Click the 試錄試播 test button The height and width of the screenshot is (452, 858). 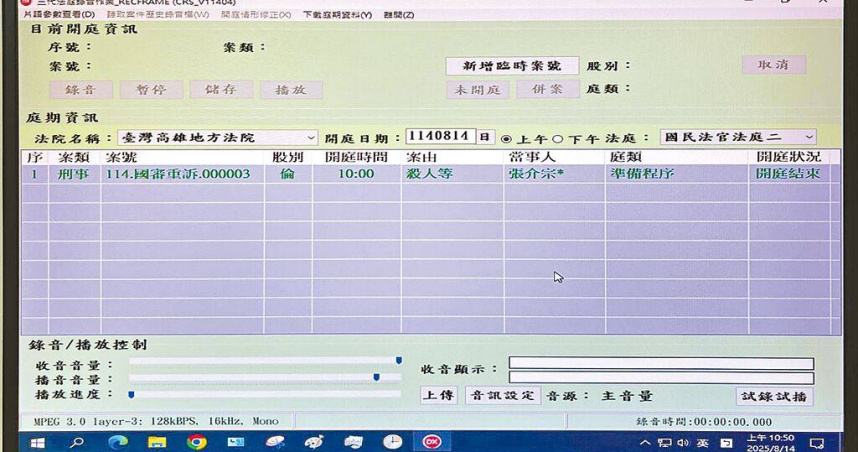click(774, 397)
